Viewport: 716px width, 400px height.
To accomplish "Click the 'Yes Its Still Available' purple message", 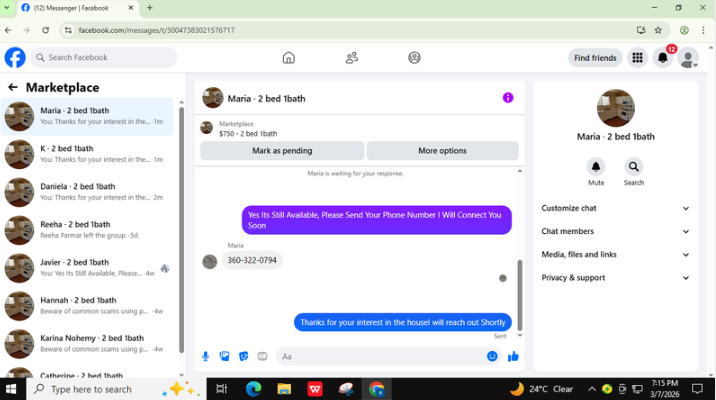I will tap(377, 220).
